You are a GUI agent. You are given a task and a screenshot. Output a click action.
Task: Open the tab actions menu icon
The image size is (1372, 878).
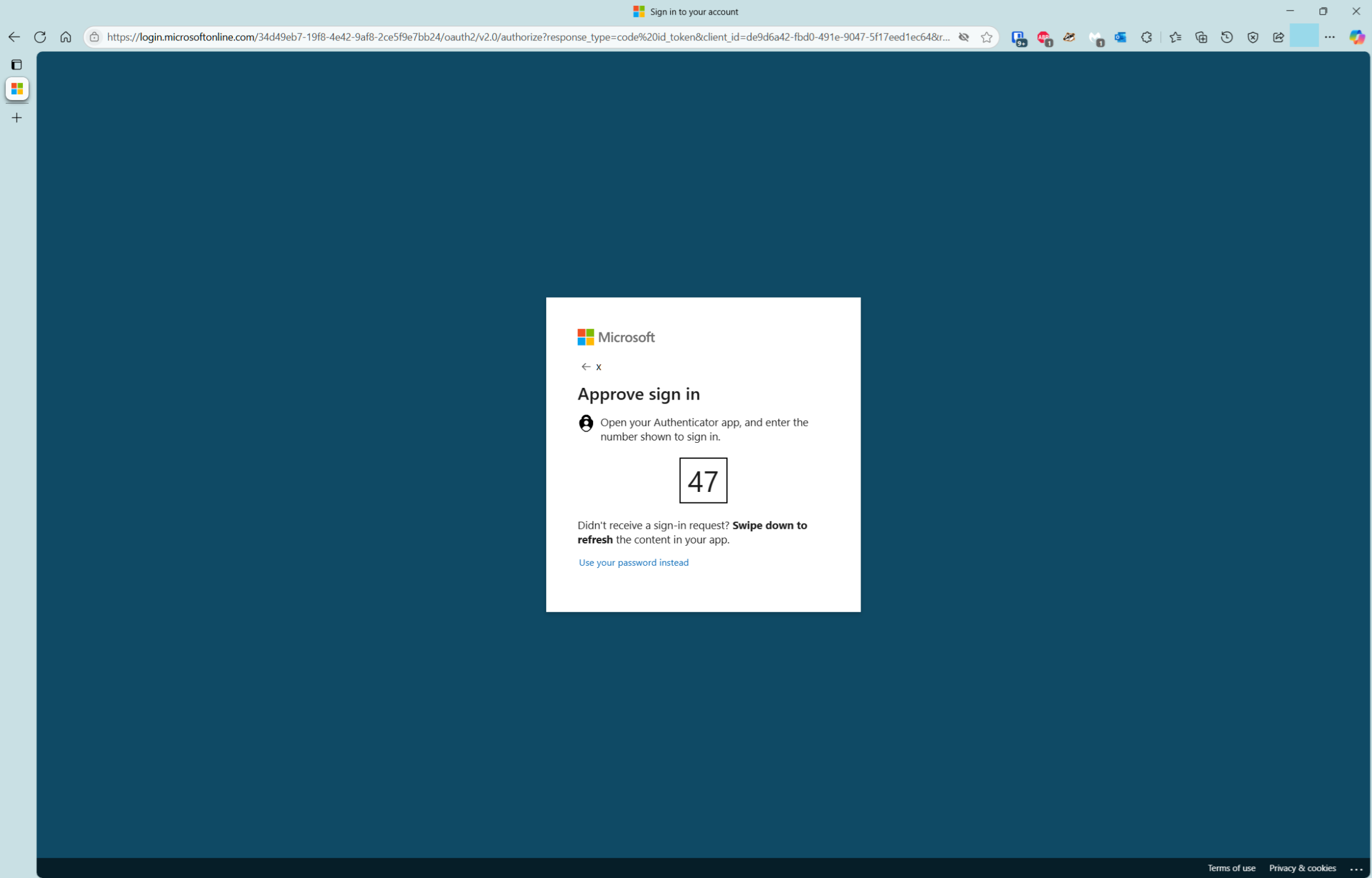coord(16,64)
